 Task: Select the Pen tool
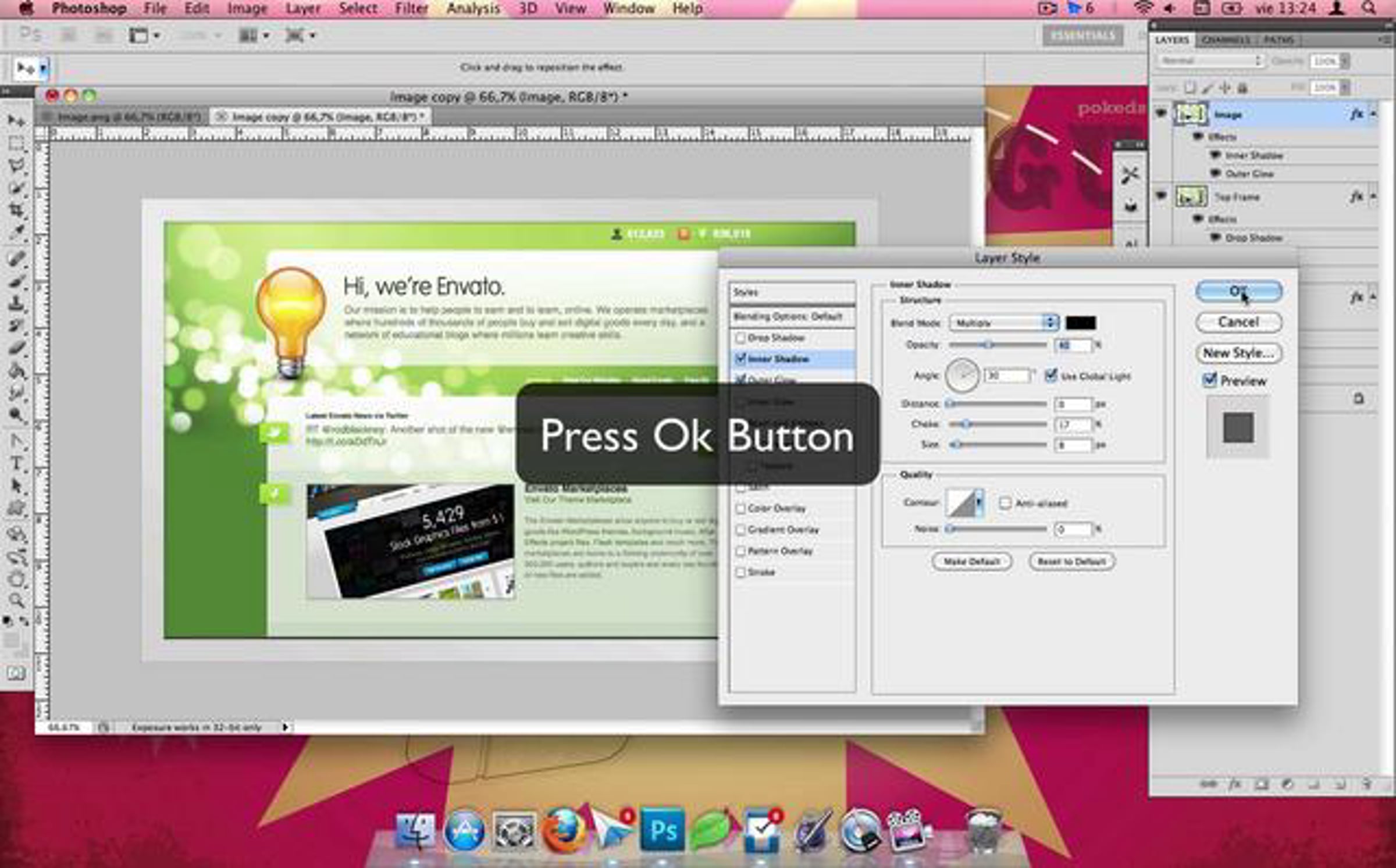16,441
